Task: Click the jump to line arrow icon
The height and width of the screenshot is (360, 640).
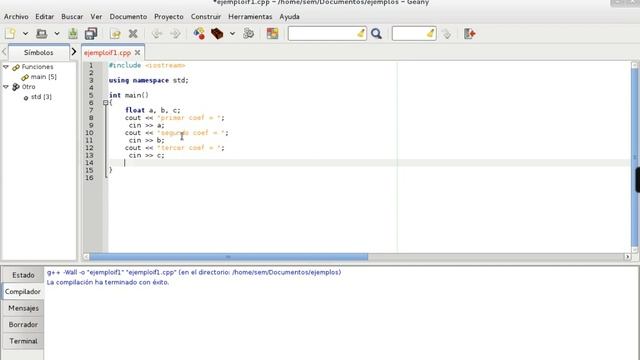Action: 447,34
